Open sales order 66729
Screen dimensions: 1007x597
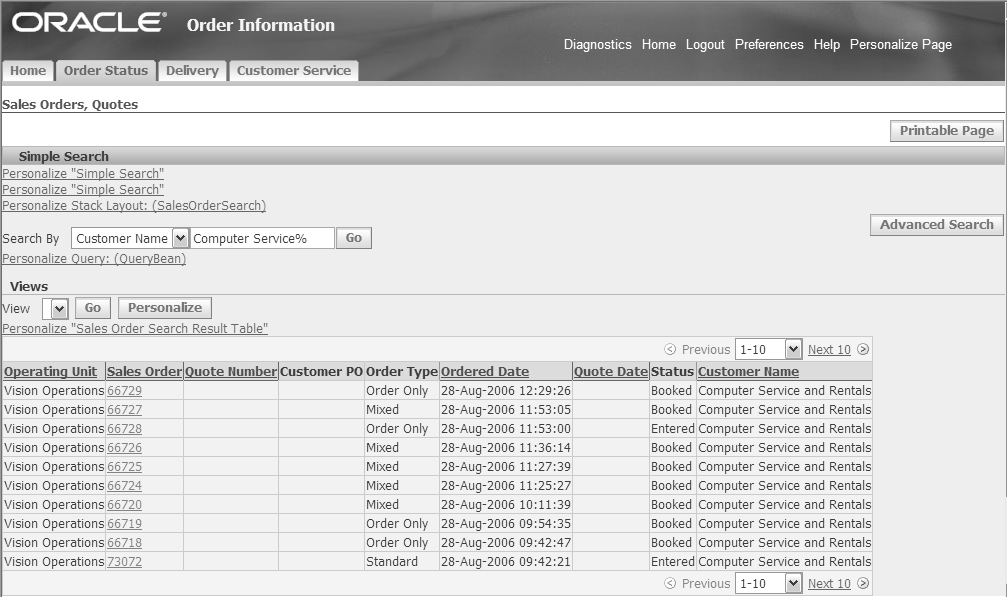(x=125, y=390)
